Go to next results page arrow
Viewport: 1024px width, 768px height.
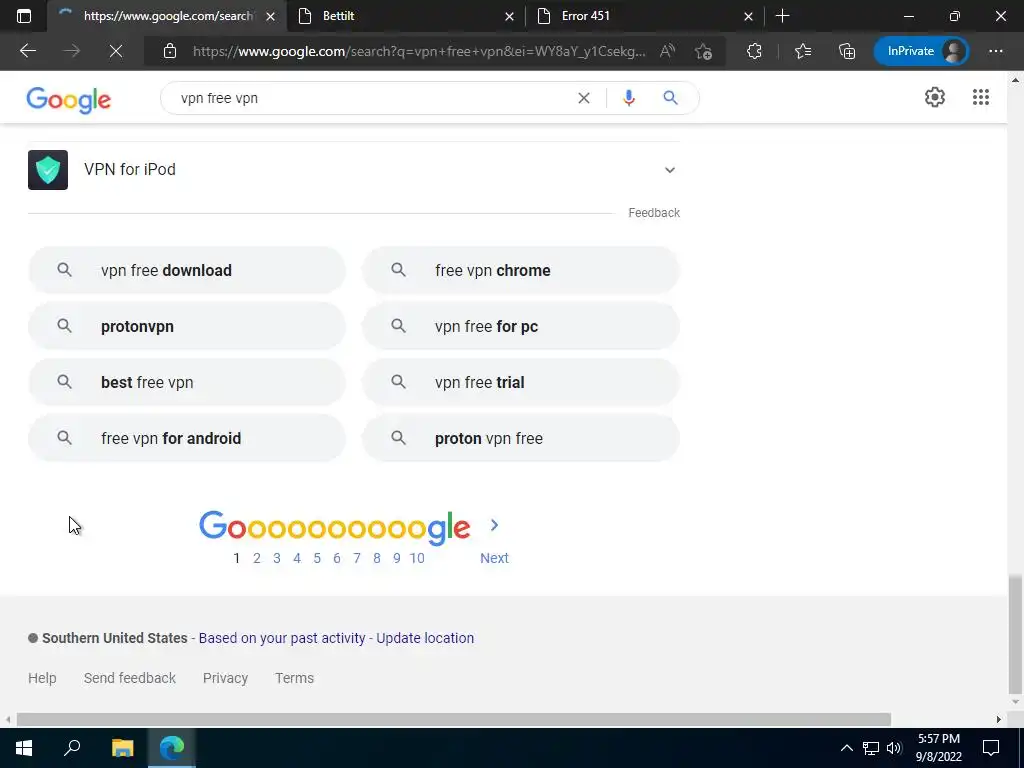pos(494,525)
